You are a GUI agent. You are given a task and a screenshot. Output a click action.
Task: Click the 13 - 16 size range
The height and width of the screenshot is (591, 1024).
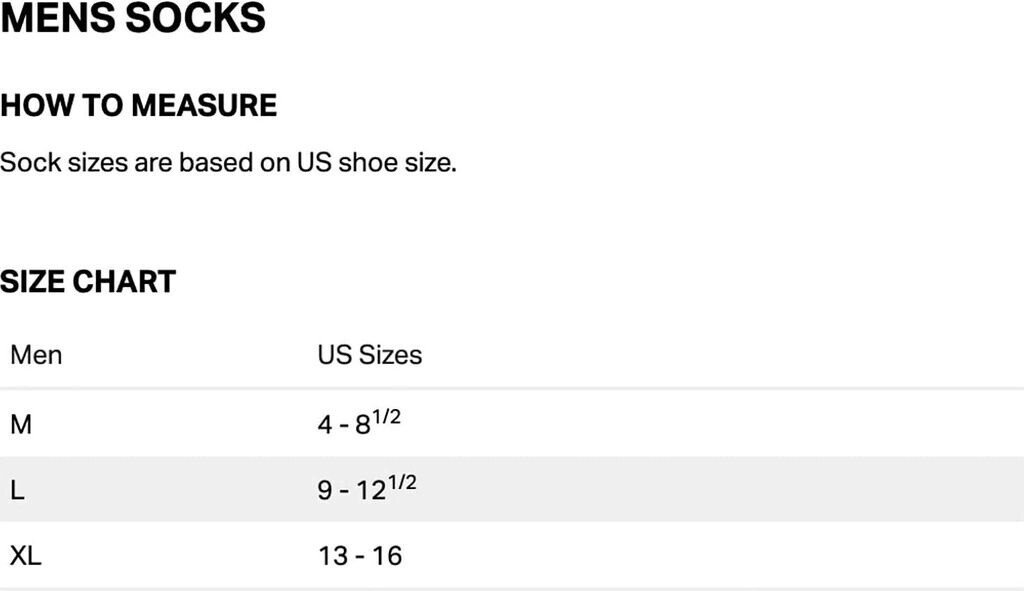pos(360,556)
